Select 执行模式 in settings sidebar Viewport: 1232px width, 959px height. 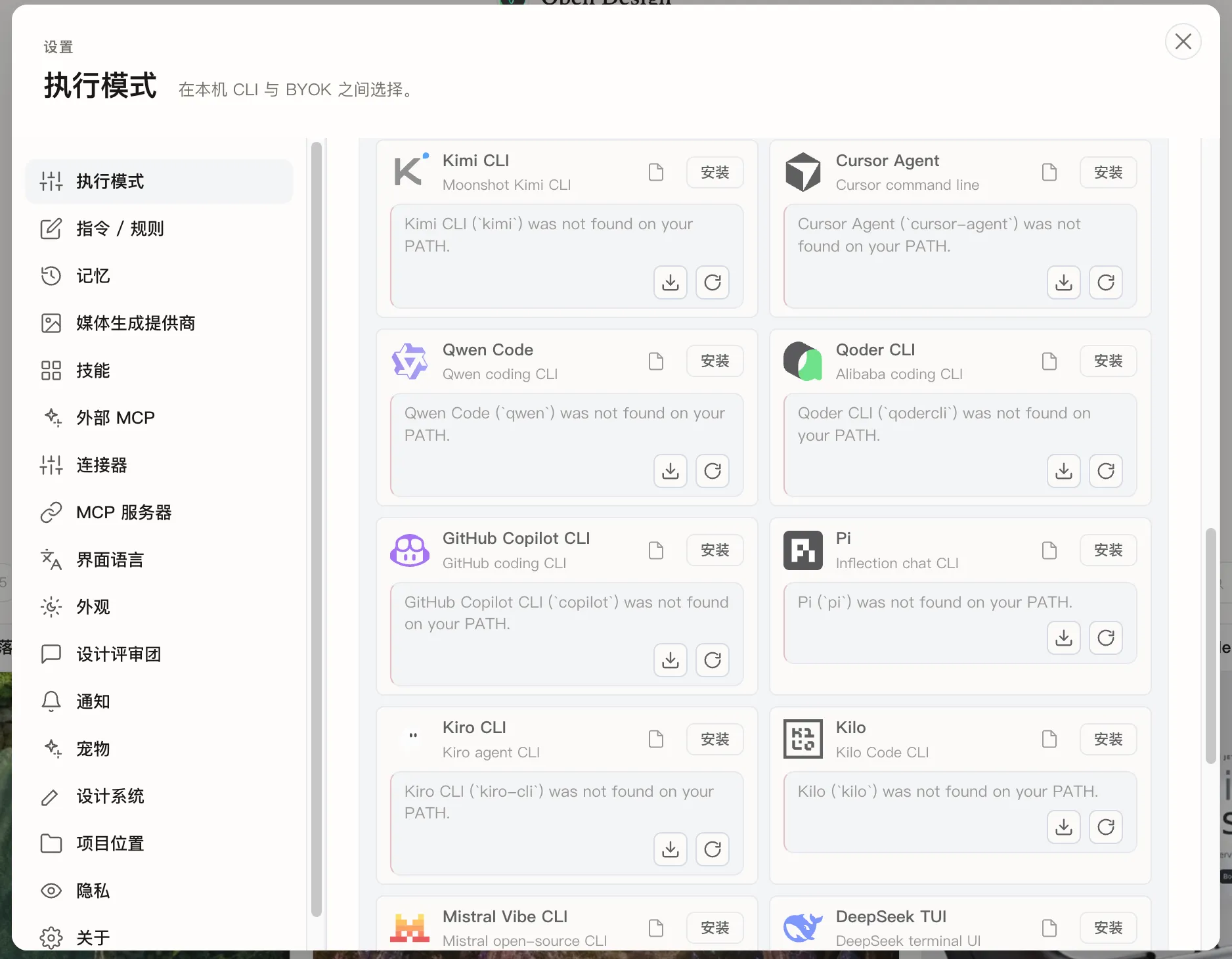[159, 181]
